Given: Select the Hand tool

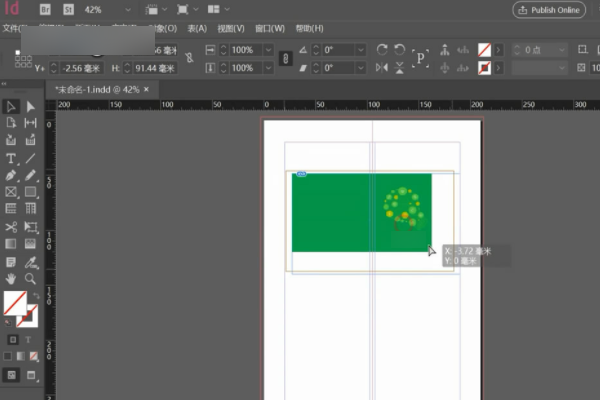Looking at the screenshot, I should (x=11, y=278).
